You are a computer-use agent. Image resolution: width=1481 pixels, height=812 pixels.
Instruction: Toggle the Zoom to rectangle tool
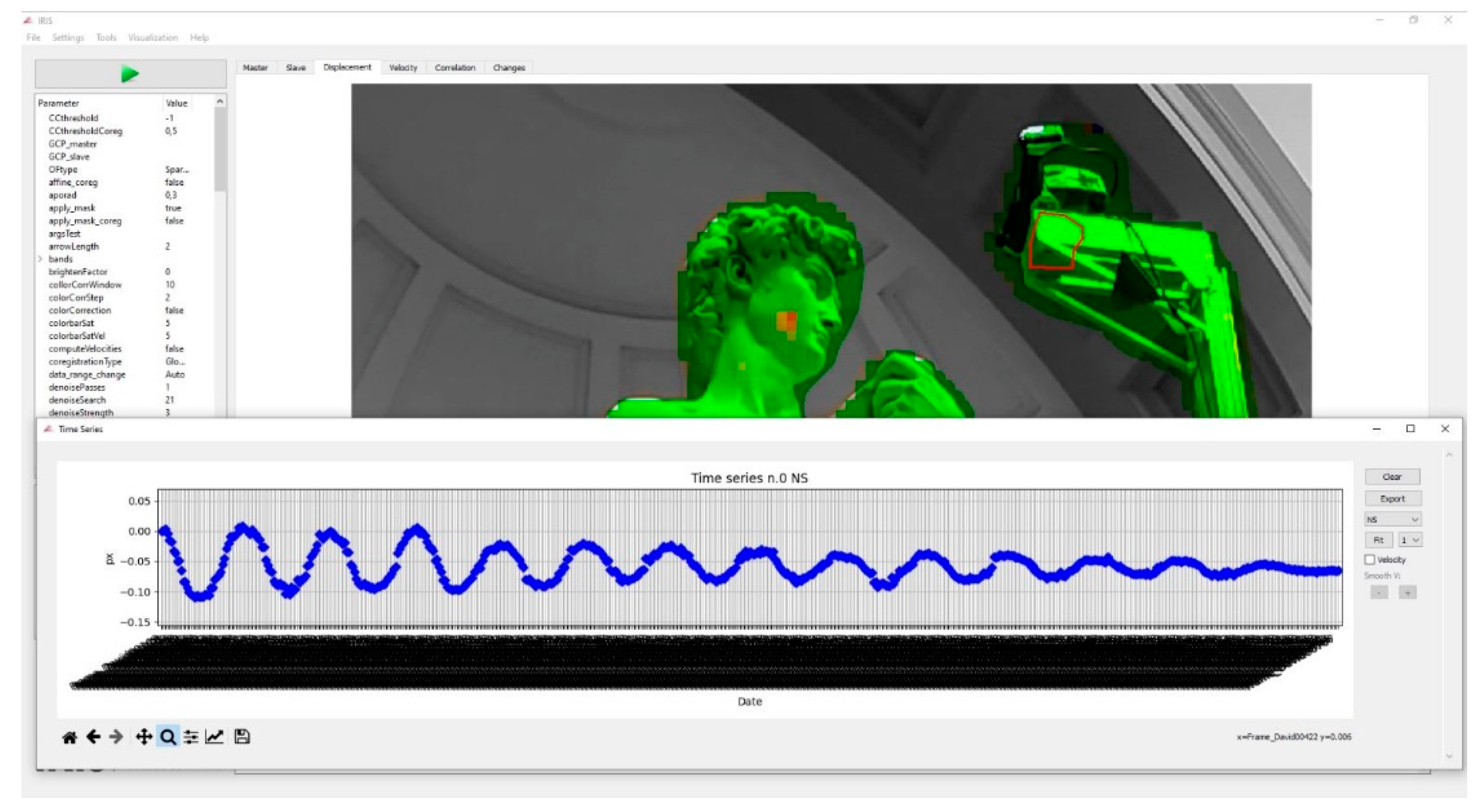(x=168, y=737)
